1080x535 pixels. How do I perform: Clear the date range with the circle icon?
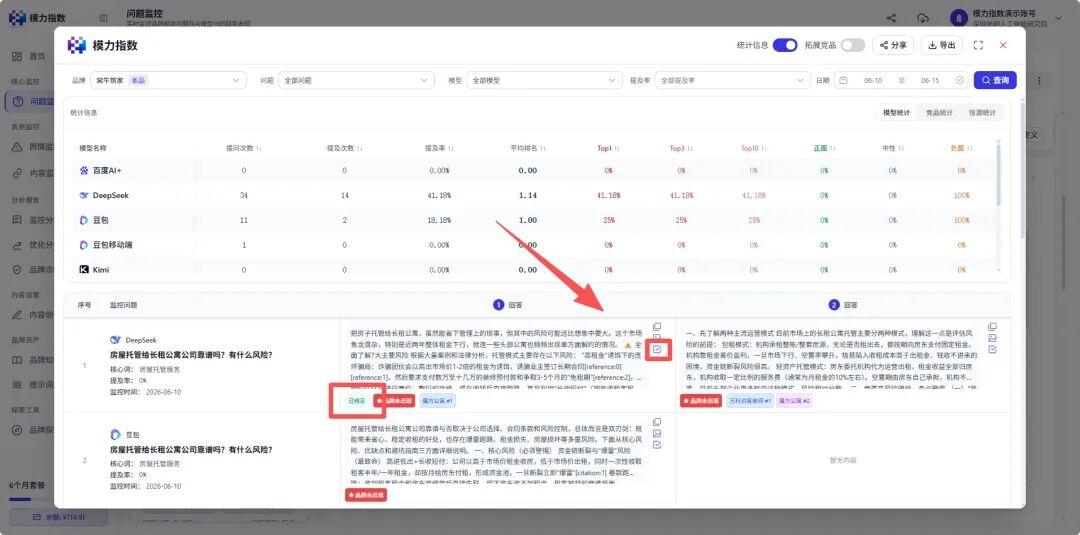tap(959, 81)
